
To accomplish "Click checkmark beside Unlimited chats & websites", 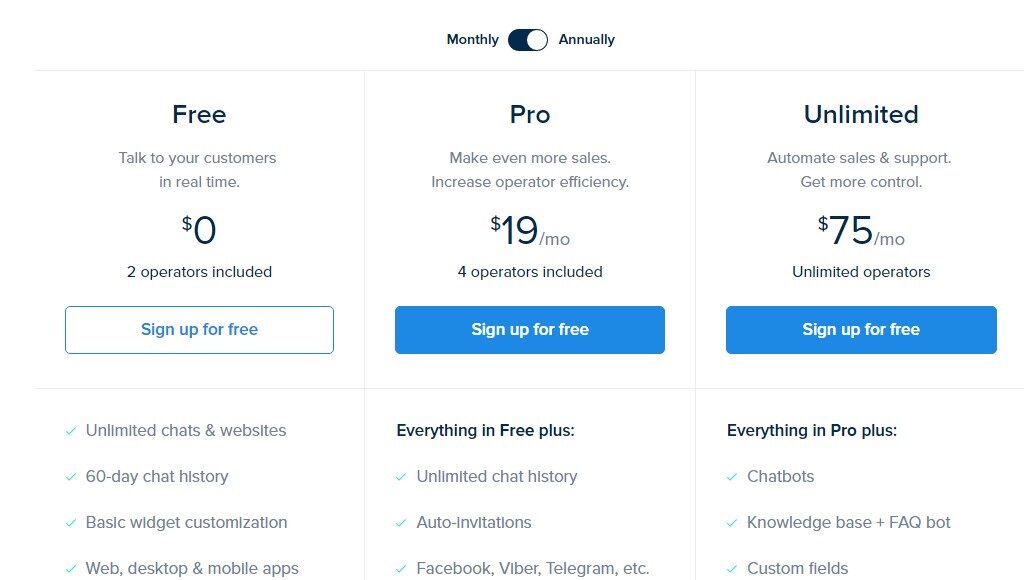I will 71,431.
